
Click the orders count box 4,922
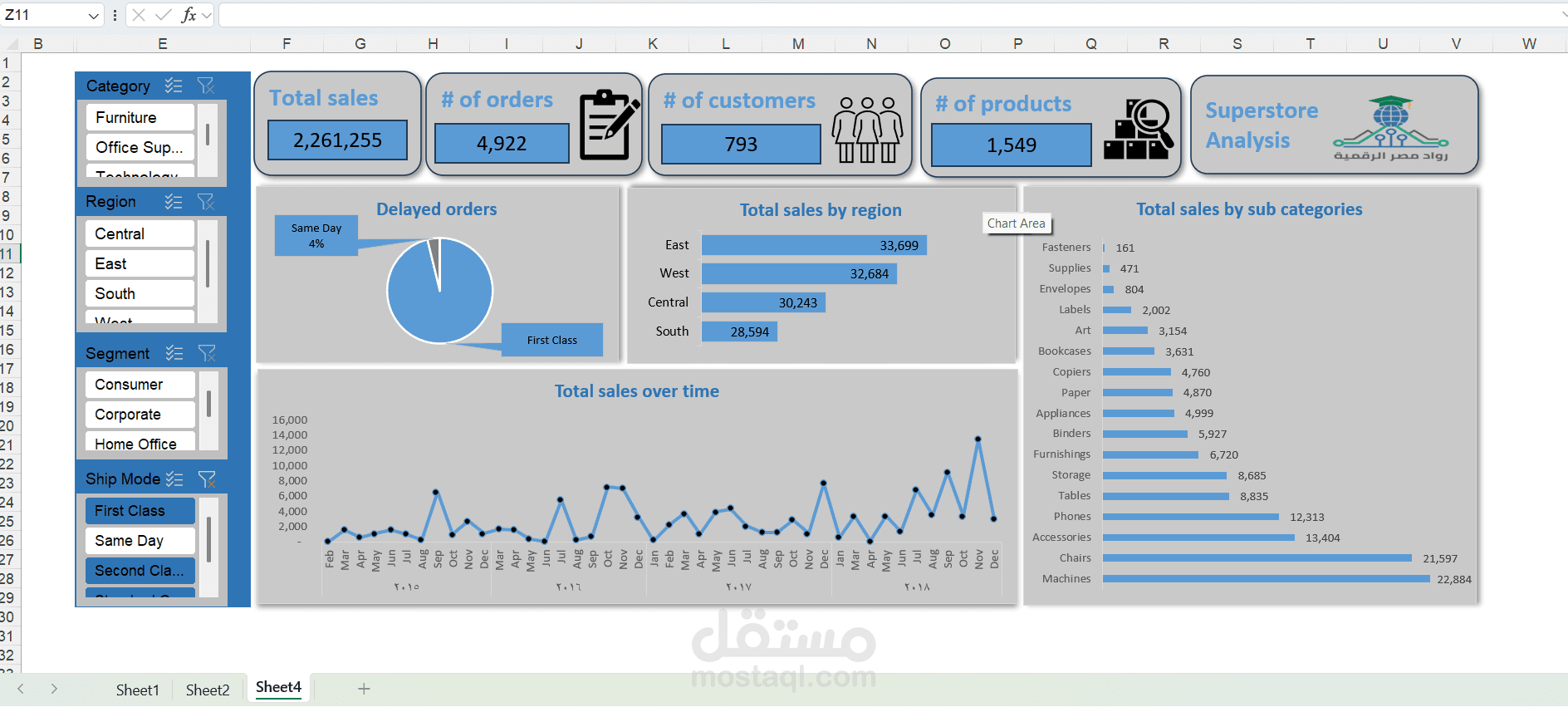(502, 144)
